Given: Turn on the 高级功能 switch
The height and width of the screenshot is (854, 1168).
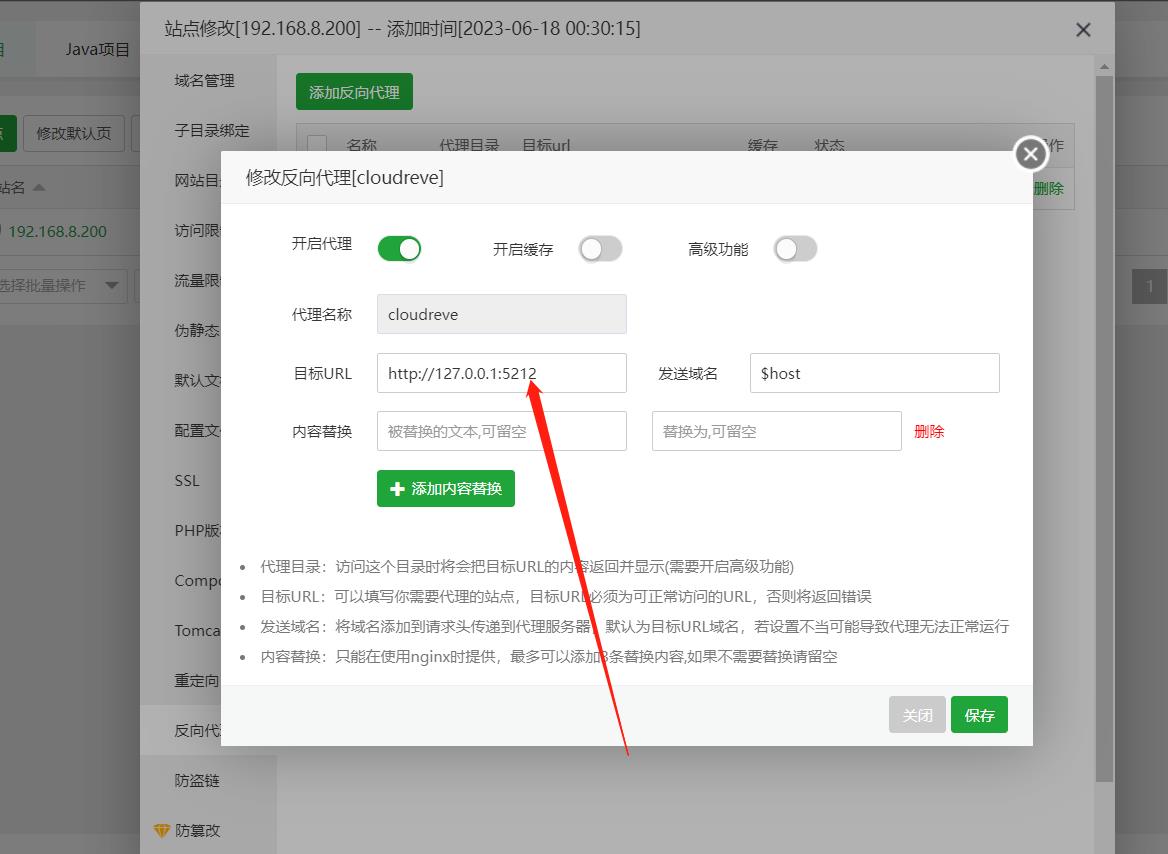Looking at the screenshot, I should (x=795, y=249).
